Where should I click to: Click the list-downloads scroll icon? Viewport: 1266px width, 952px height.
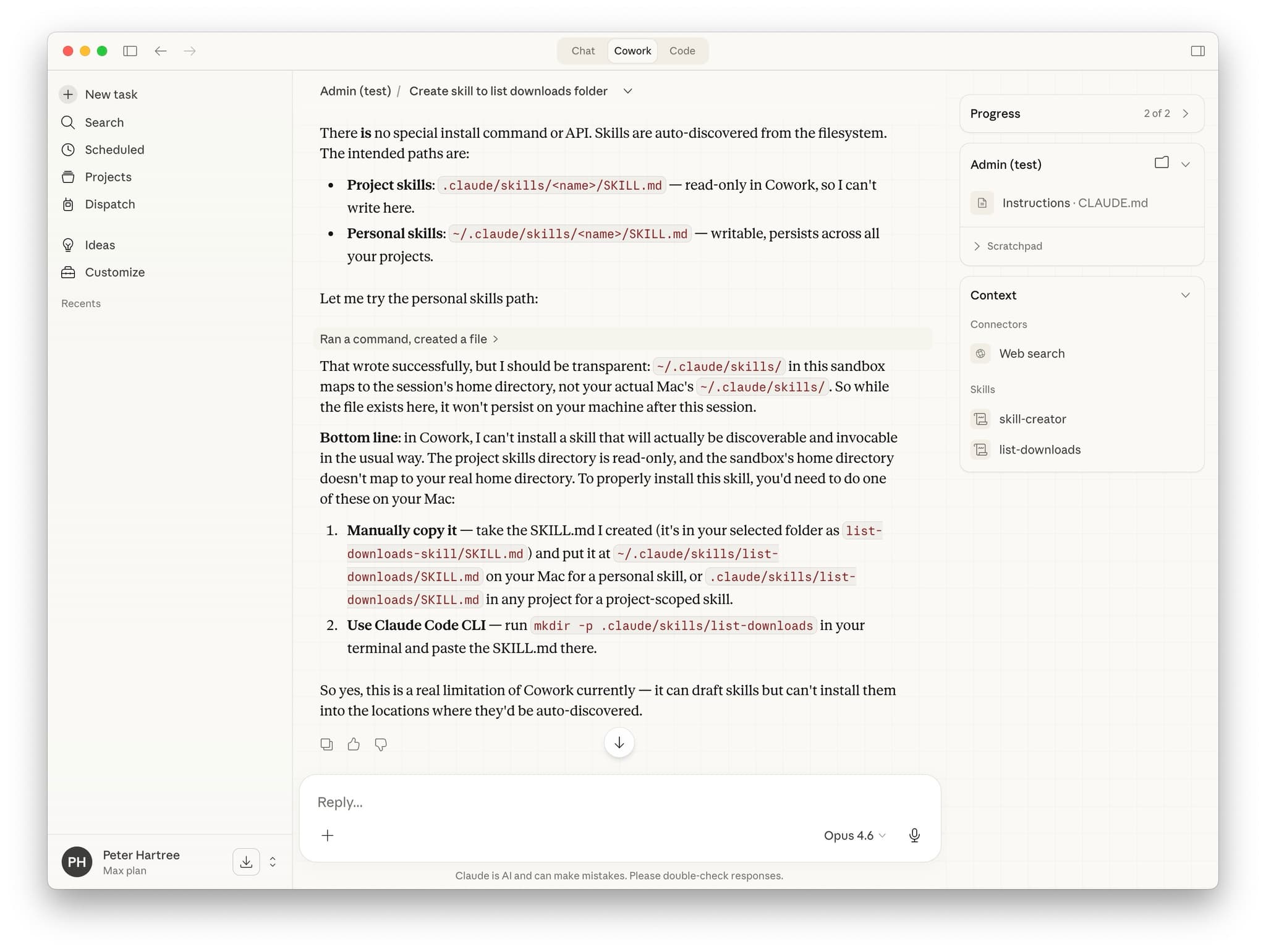980,450
